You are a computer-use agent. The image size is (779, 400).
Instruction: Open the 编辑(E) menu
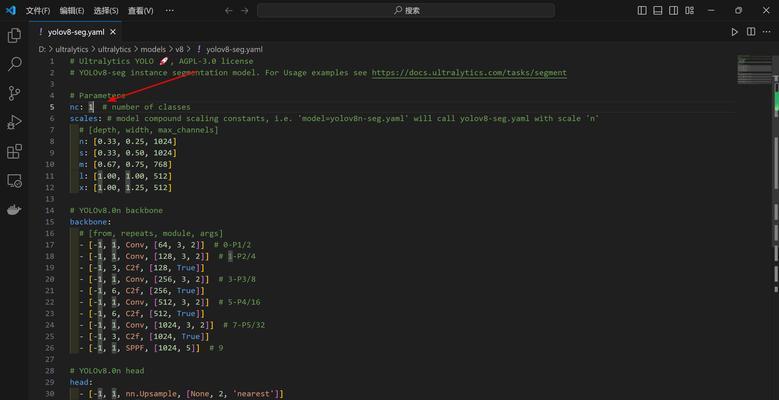coord(72,10)
